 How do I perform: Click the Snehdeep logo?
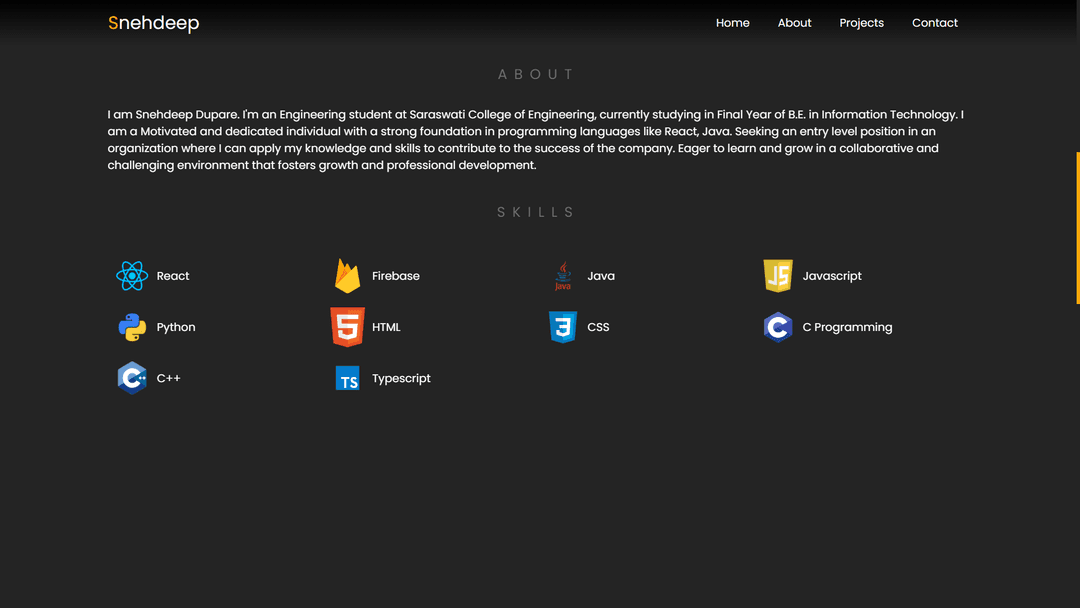click(153, 22)
